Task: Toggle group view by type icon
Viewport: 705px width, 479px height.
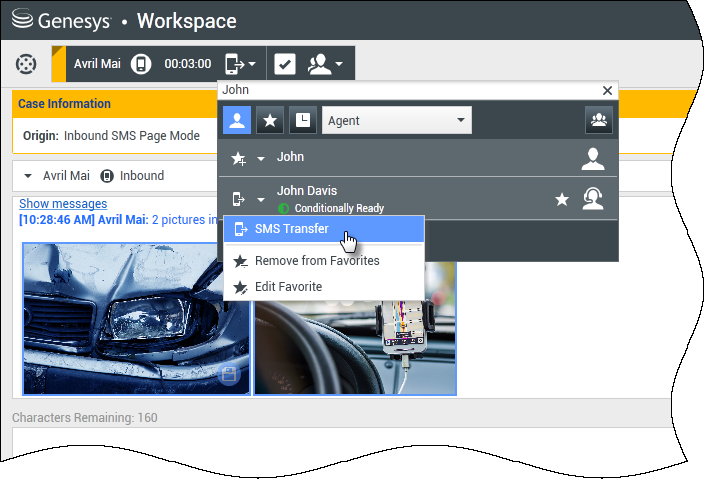Action: click(x=598, y=121)
